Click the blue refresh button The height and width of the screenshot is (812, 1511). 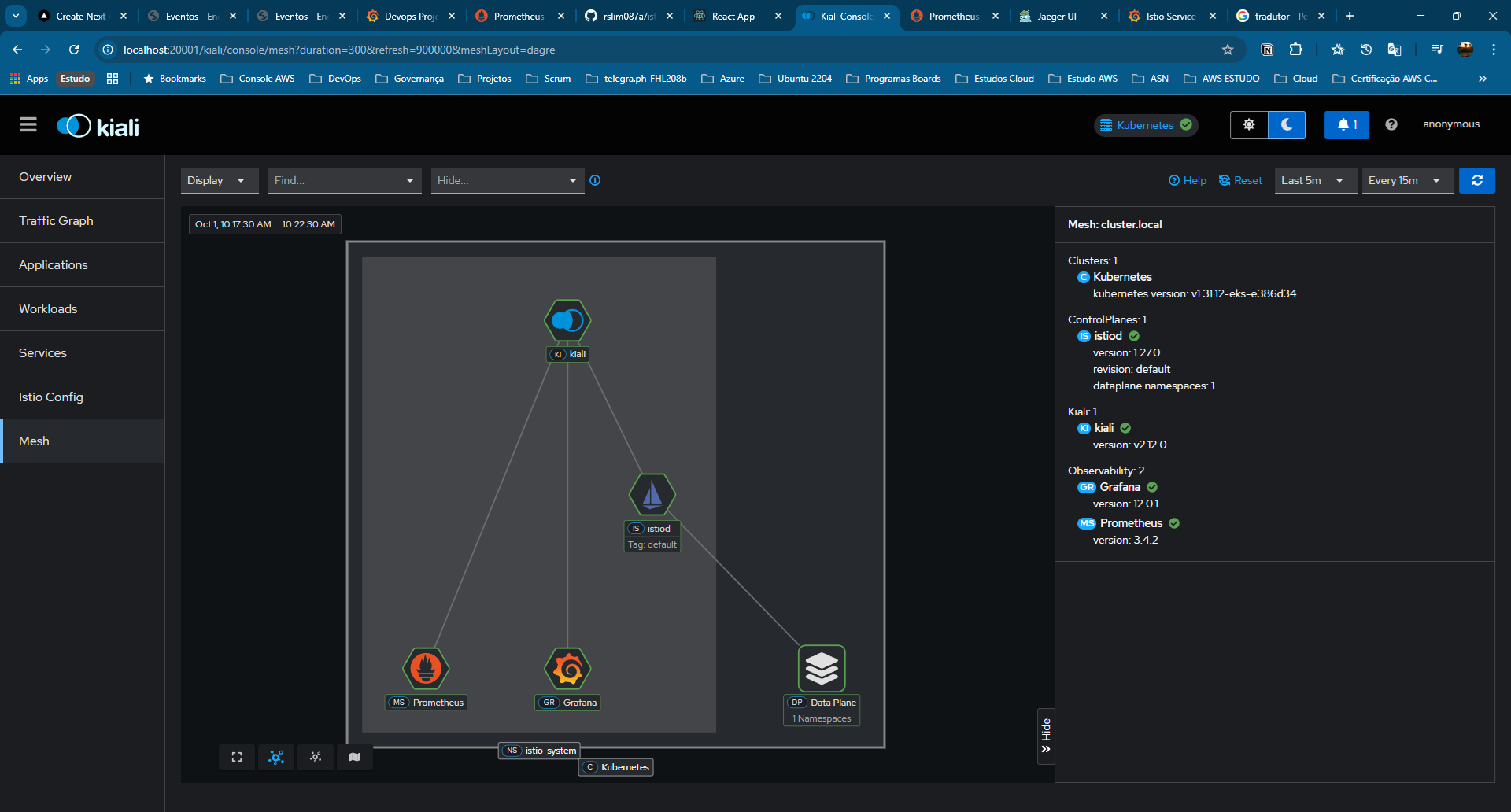click(x=1477, y=180)
